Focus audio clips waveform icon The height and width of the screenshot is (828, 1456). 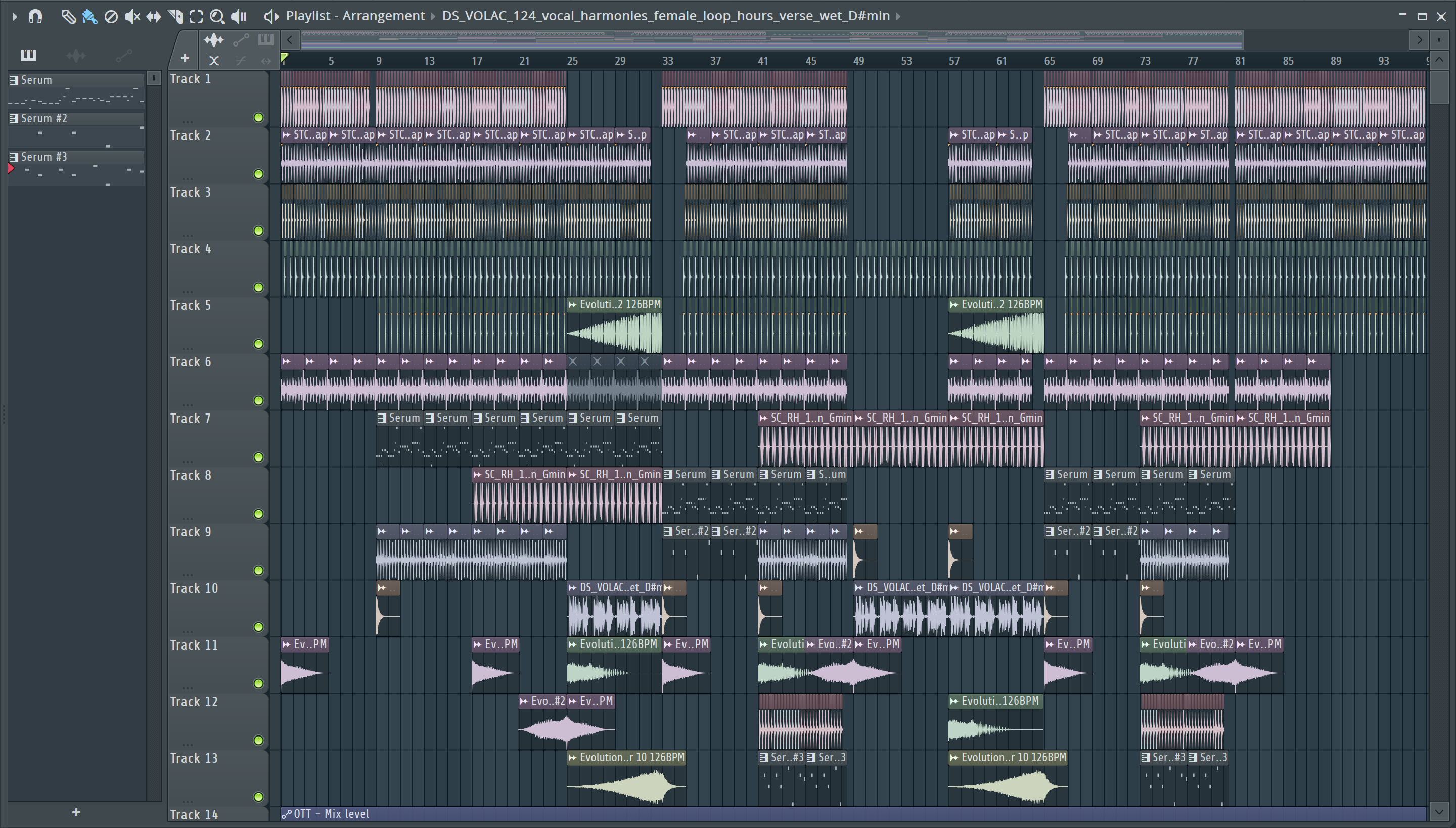pyautogui.click(x=214, y=40)
